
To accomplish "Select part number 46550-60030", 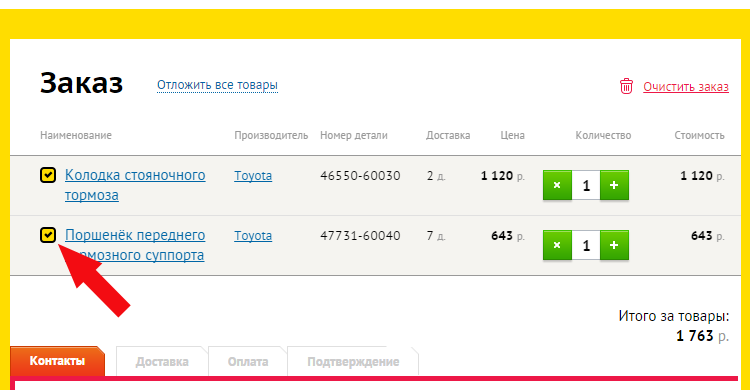I will tap(360, 176).
